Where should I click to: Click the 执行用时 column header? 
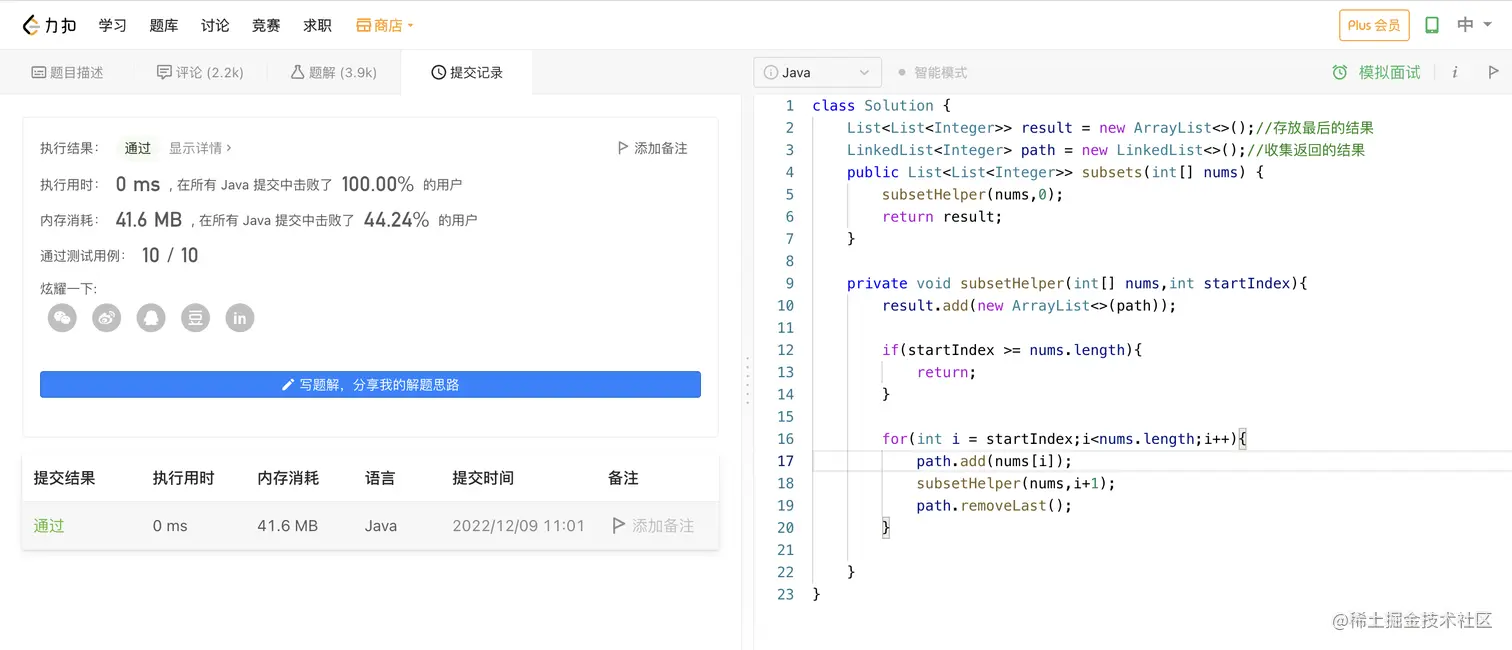(184, 478)
